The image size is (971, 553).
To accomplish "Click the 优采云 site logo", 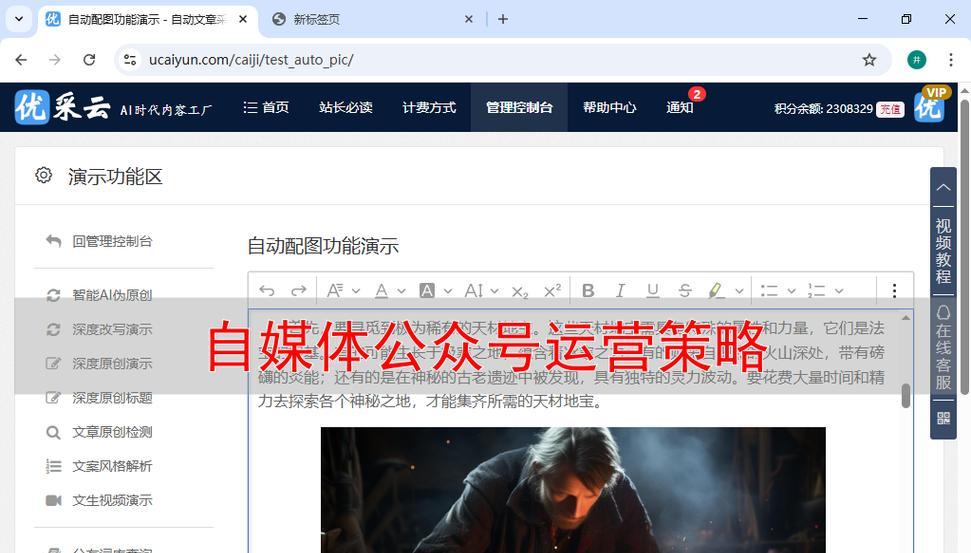I will [x=62, y=107].
